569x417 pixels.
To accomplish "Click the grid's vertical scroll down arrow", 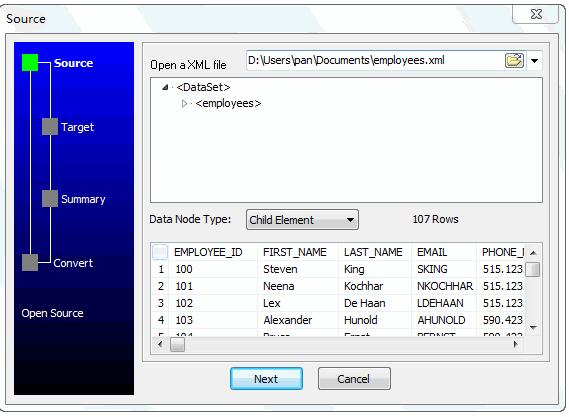I will coord(533,327).
